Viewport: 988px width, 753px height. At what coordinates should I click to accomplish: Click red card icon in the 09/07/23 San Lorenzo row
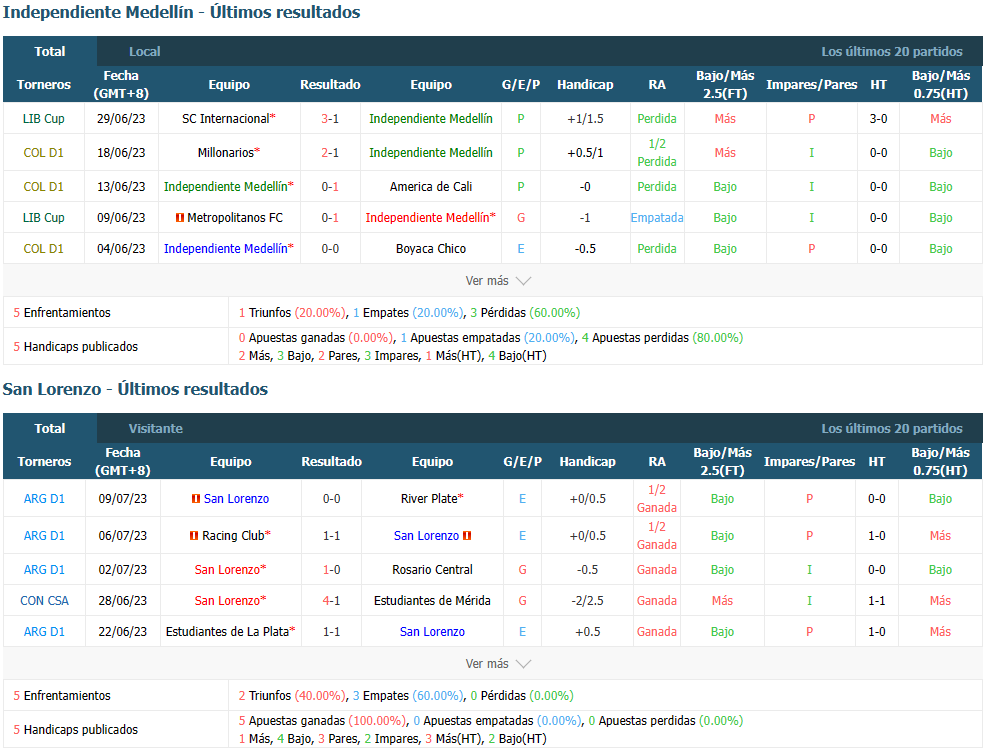196,499
